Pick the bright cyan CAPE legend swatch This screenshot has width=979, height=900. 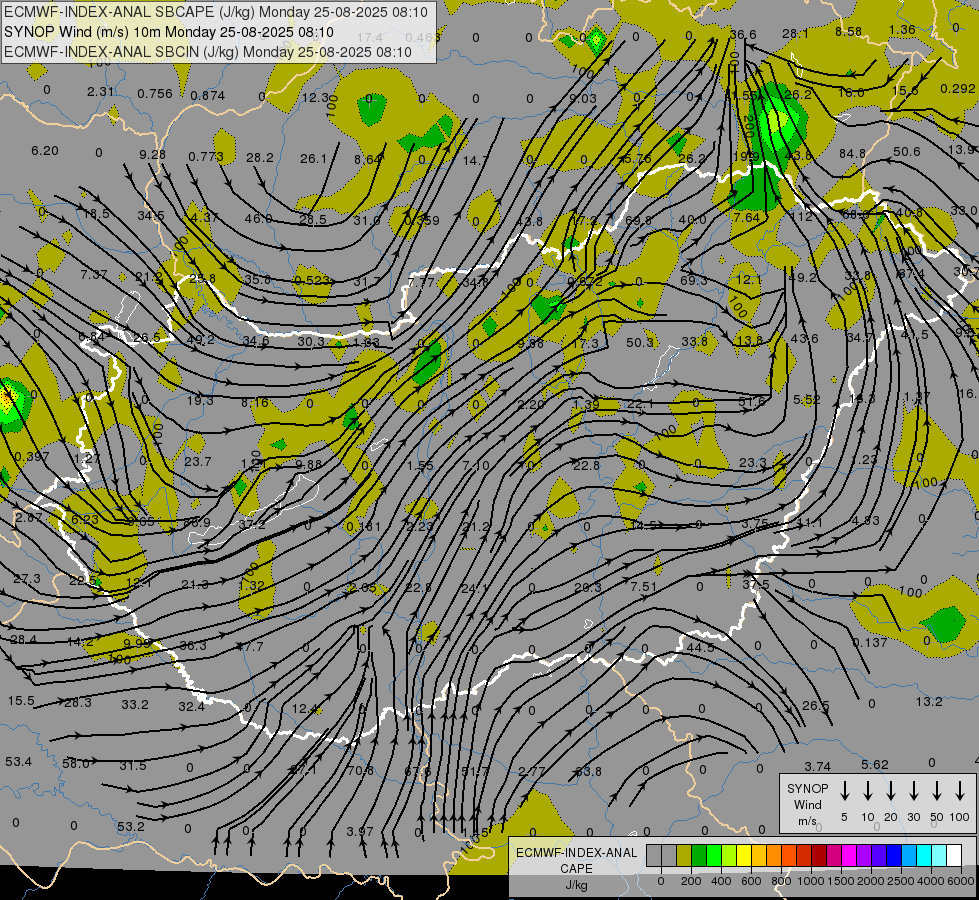click(x=923, y=855)
